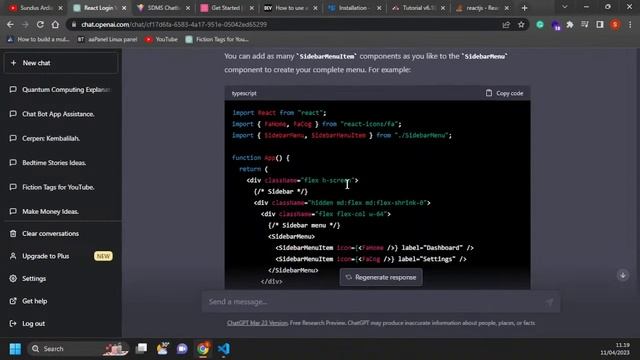This screenshot has width=640, height=360.
Task: Click the Clear conversations trash icon
Action: (13, 233)
